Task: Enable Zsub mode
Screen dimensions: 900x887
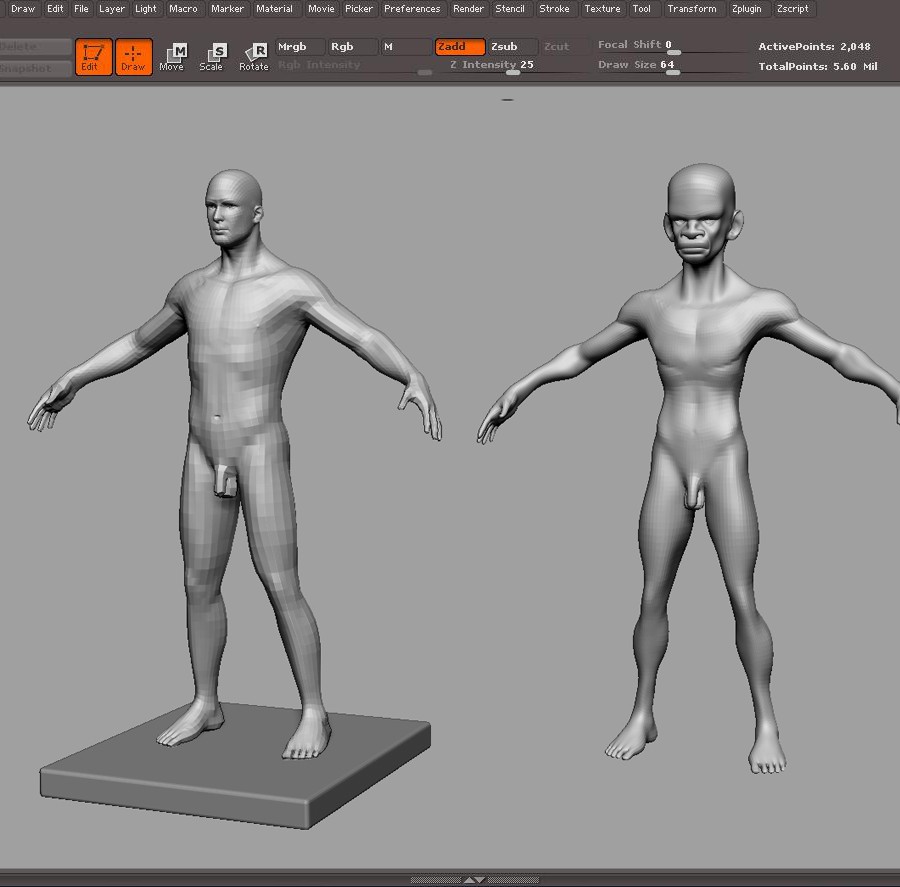Action: tap(512, 47)
